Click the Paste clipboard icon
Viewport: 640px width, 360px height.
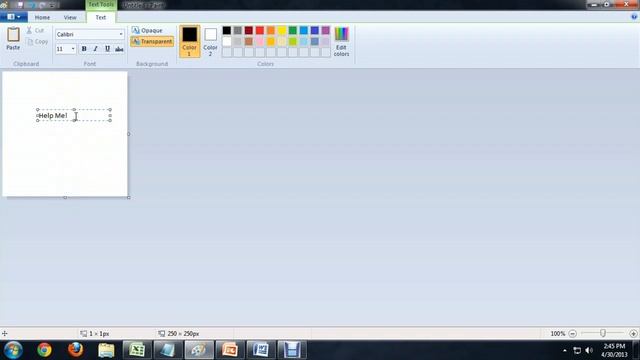13,35
